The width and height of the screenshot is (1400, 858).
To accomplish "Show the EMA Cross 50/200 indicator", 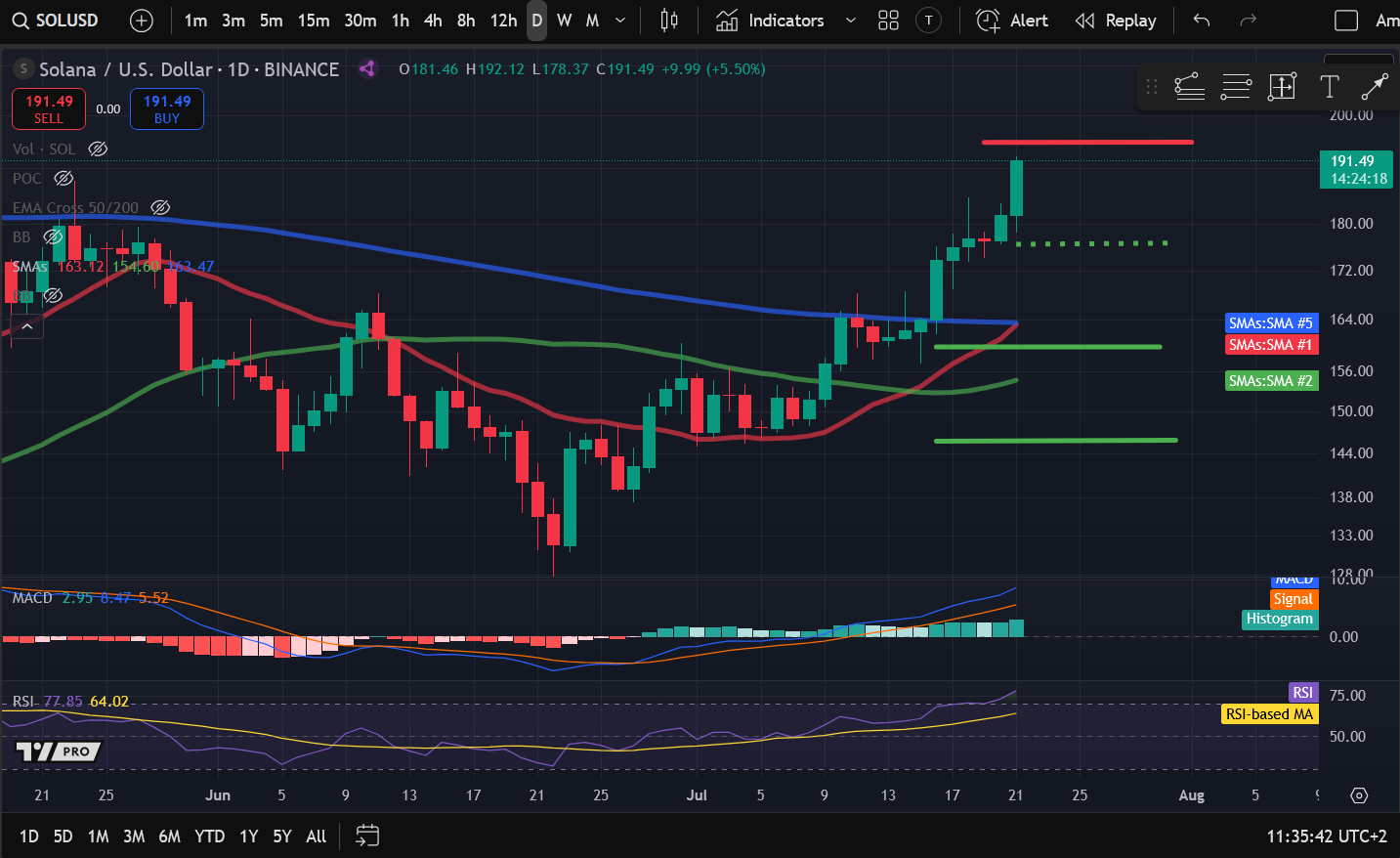I will pyautogui.click(x=160, y=207).
